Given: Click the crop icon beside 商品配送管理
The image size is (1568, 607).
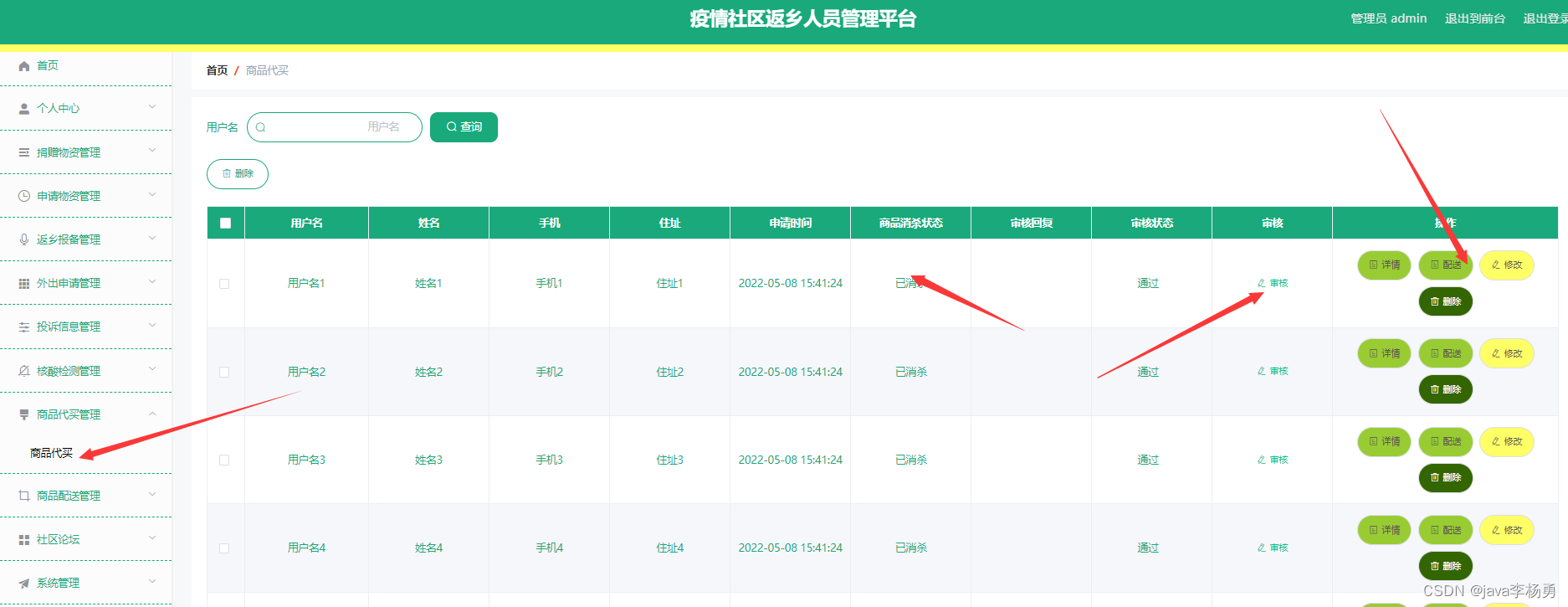Looking at the screenshot, I should pos(24,496).
